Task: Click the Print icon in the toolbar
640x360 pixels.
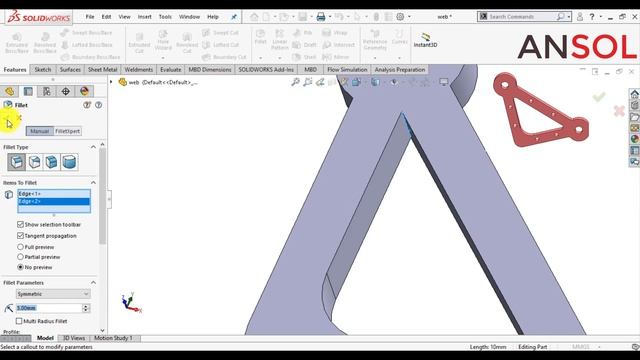Action: (x=321, y=17)
